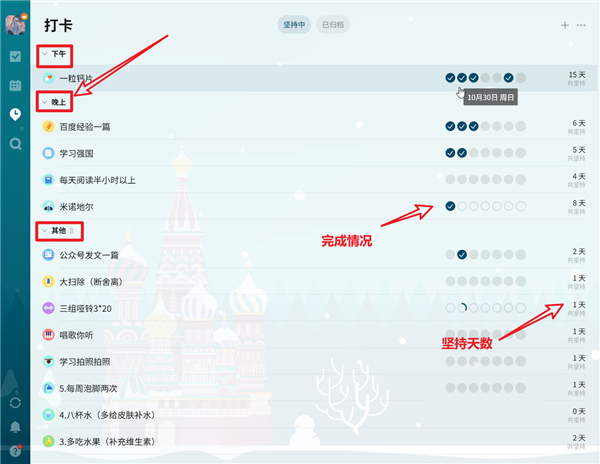Viewport: 600px width, 464px height.
Task: Collapse the 晚上 section
Action: [x=45, y=102]
